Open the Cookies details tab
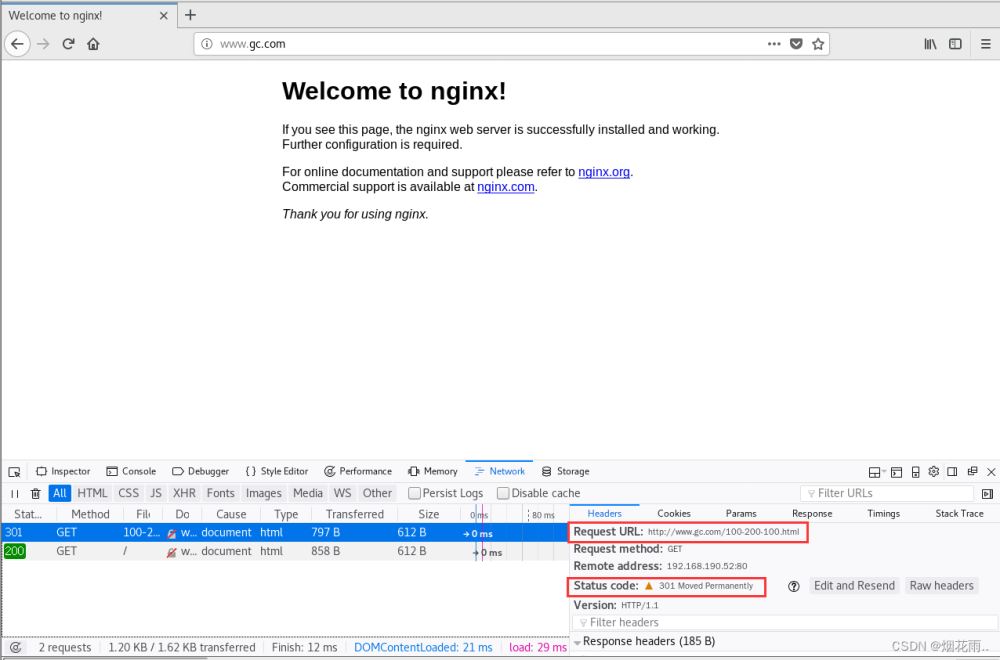1000x660 pixels. [673, 513]
